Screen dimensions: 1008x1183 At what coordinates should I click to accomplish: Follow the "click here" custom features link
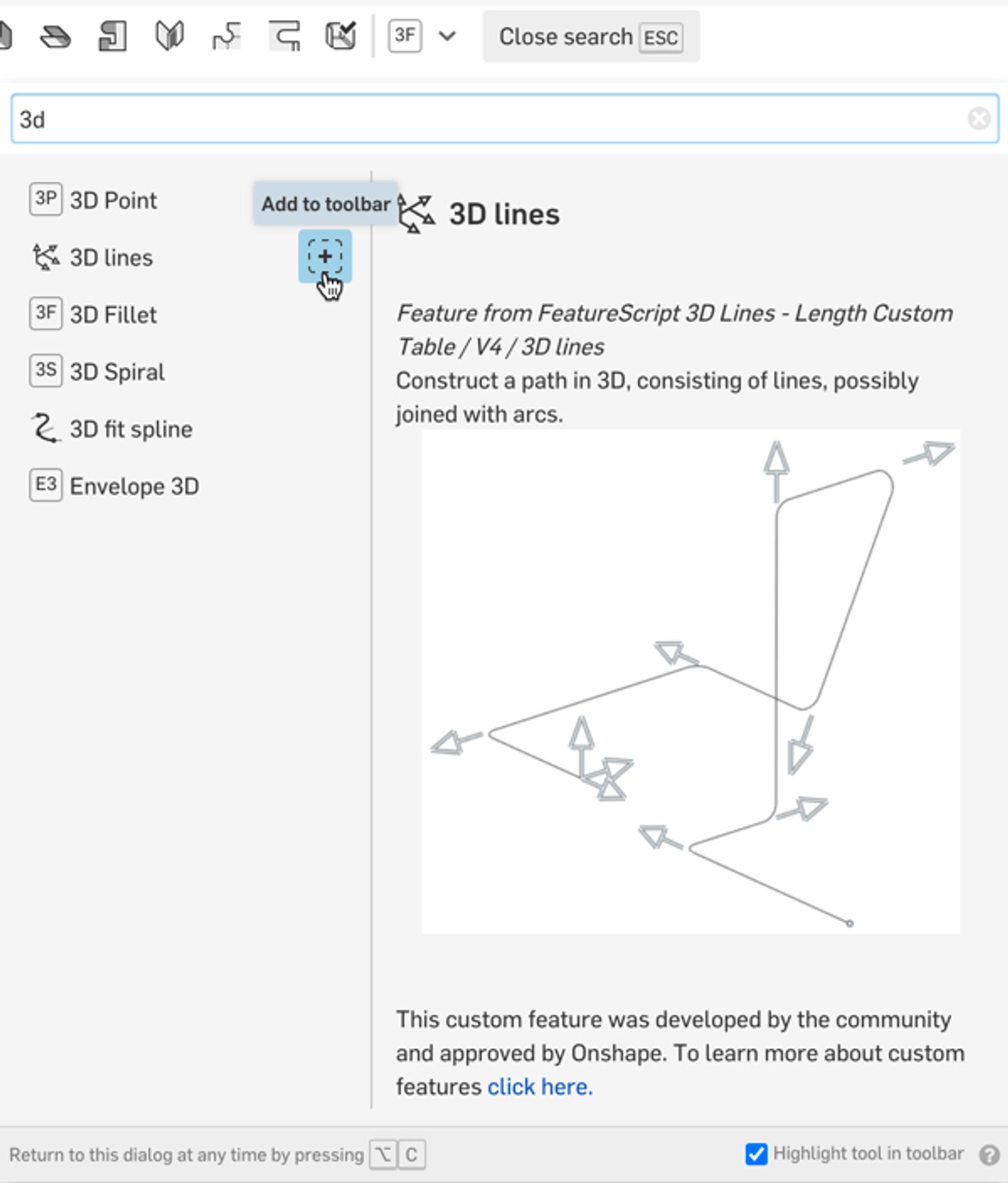pos(540,1087)
